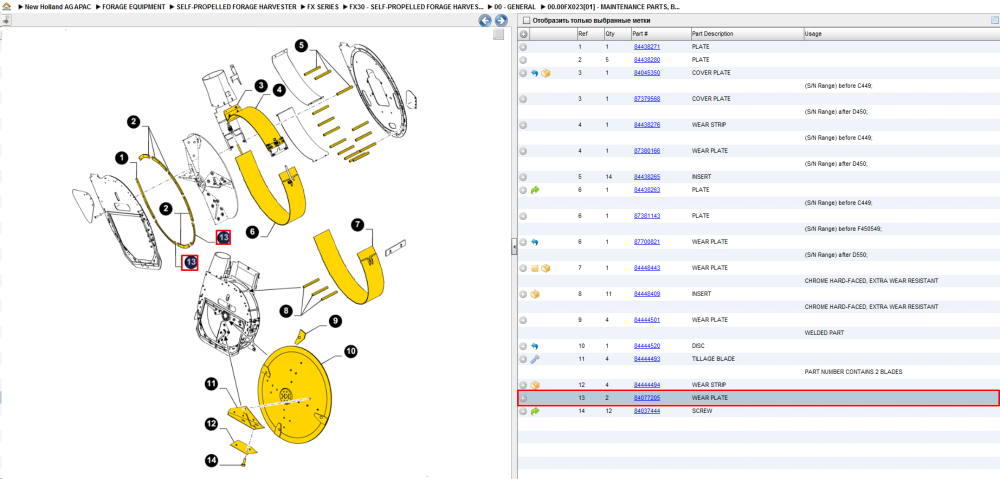The width and height of the screenshot is (1000, 479).
Task: Open part number link 87380166
Action: (647, 151)
